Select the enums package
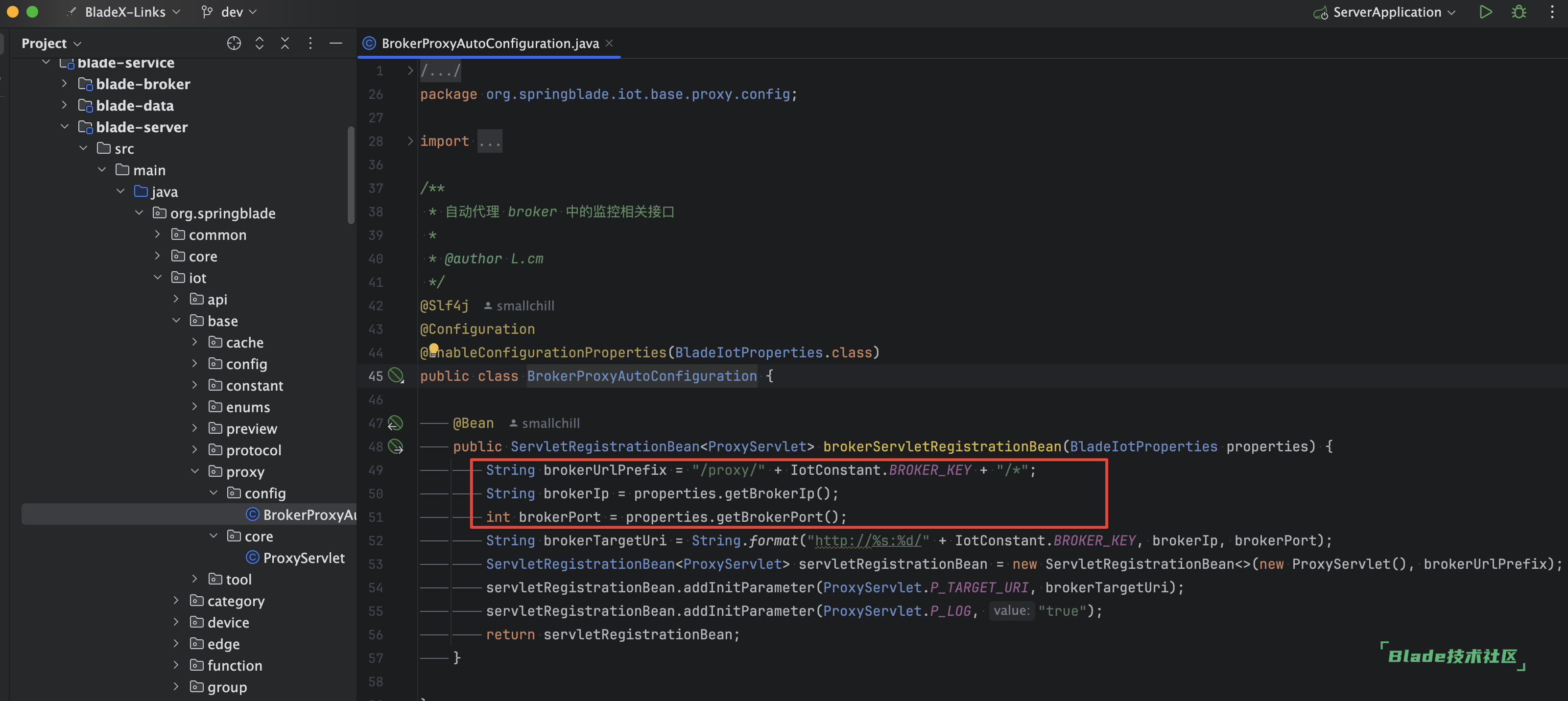 (x=248, y=406)
